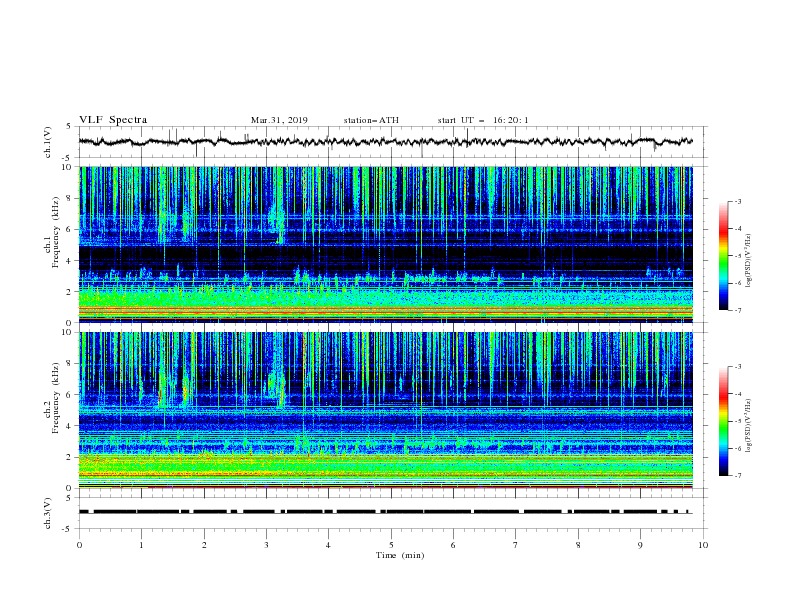The height and width of the screenshot is (612, 792).
Task: Click the '-5' tick on ch.1 voltage axis
Action: pos(67,158)
